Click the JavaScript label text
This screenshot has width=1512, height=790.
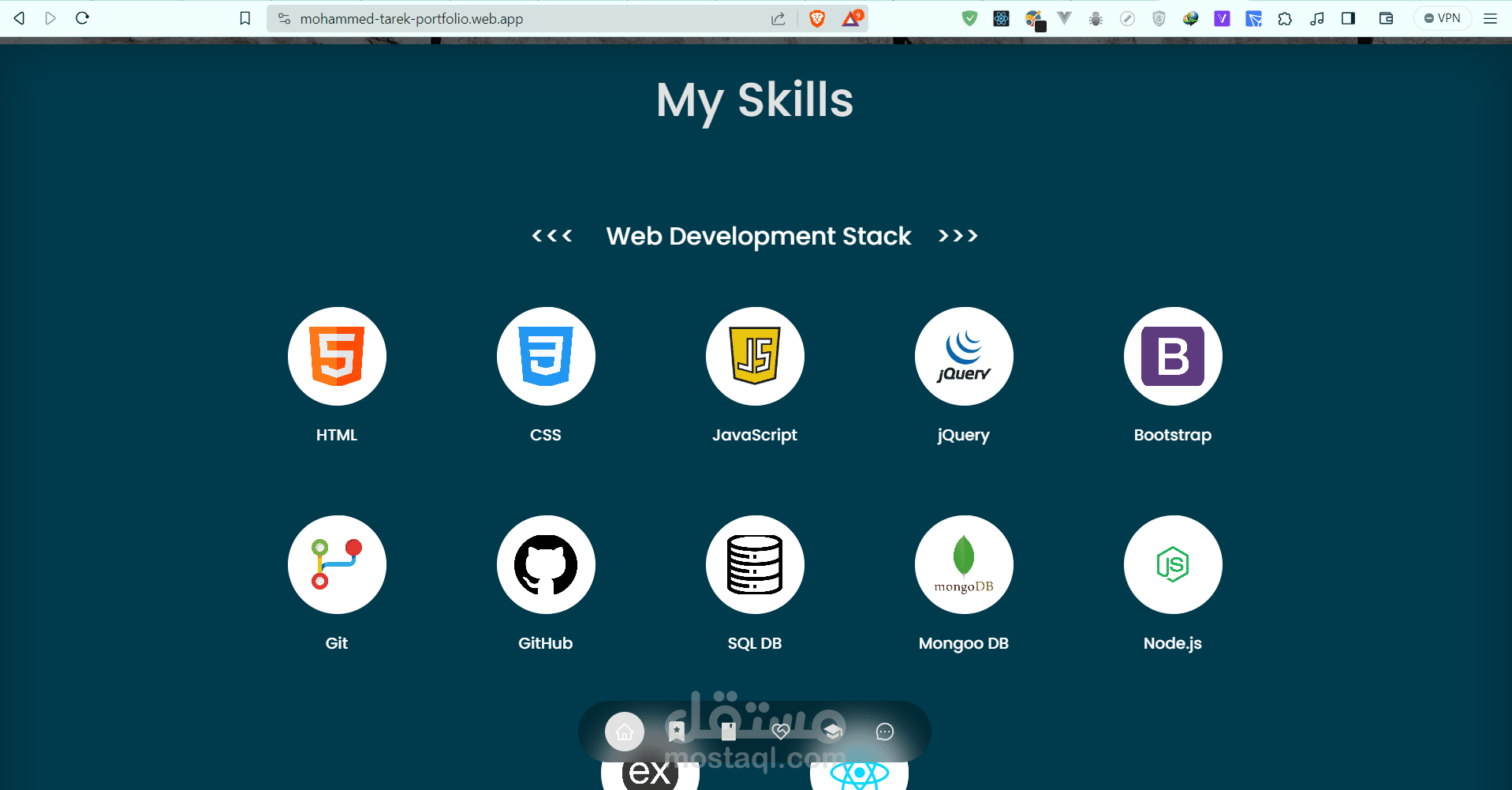pos(755,435)
